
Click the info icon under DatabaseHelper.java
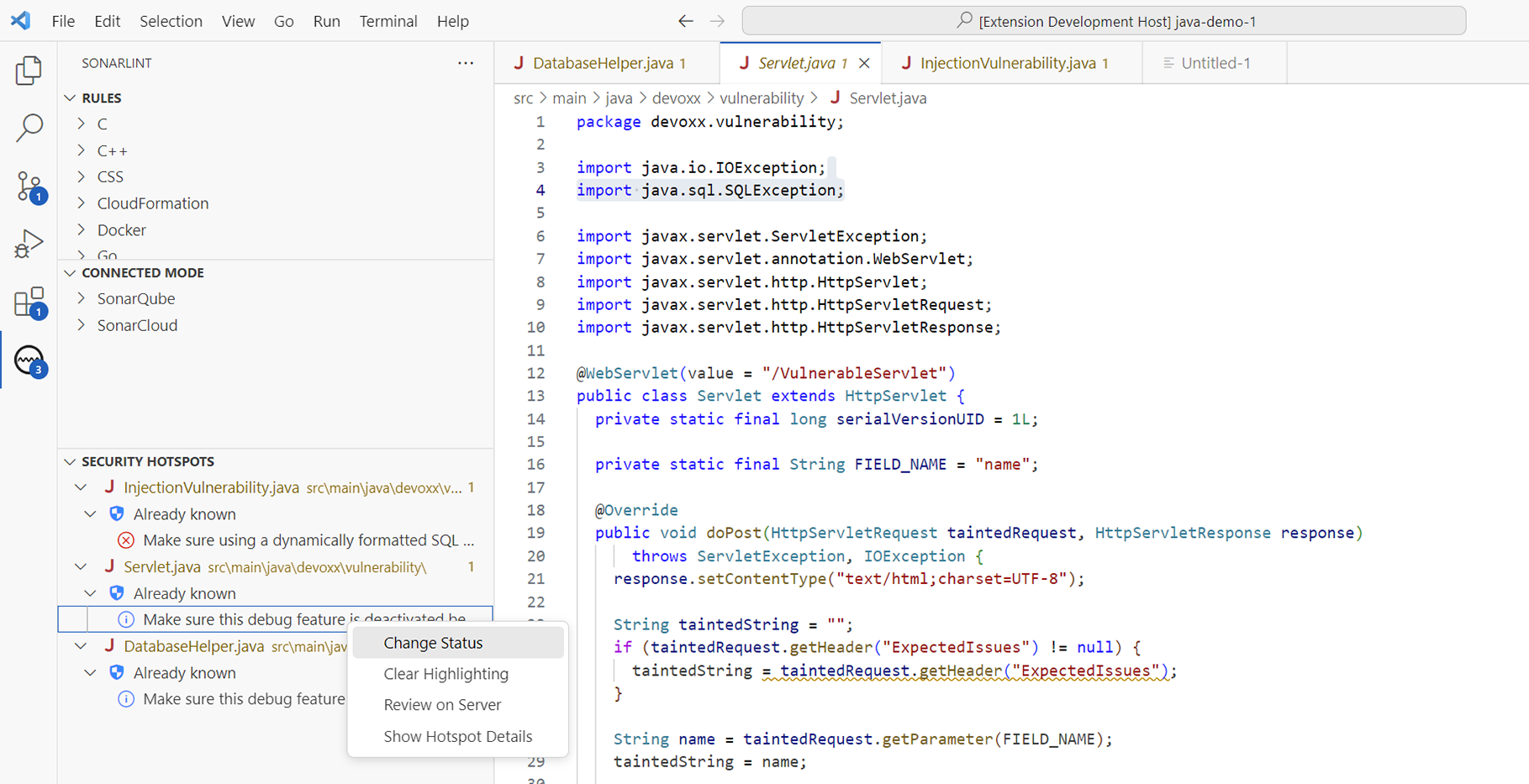click(126, 699)
